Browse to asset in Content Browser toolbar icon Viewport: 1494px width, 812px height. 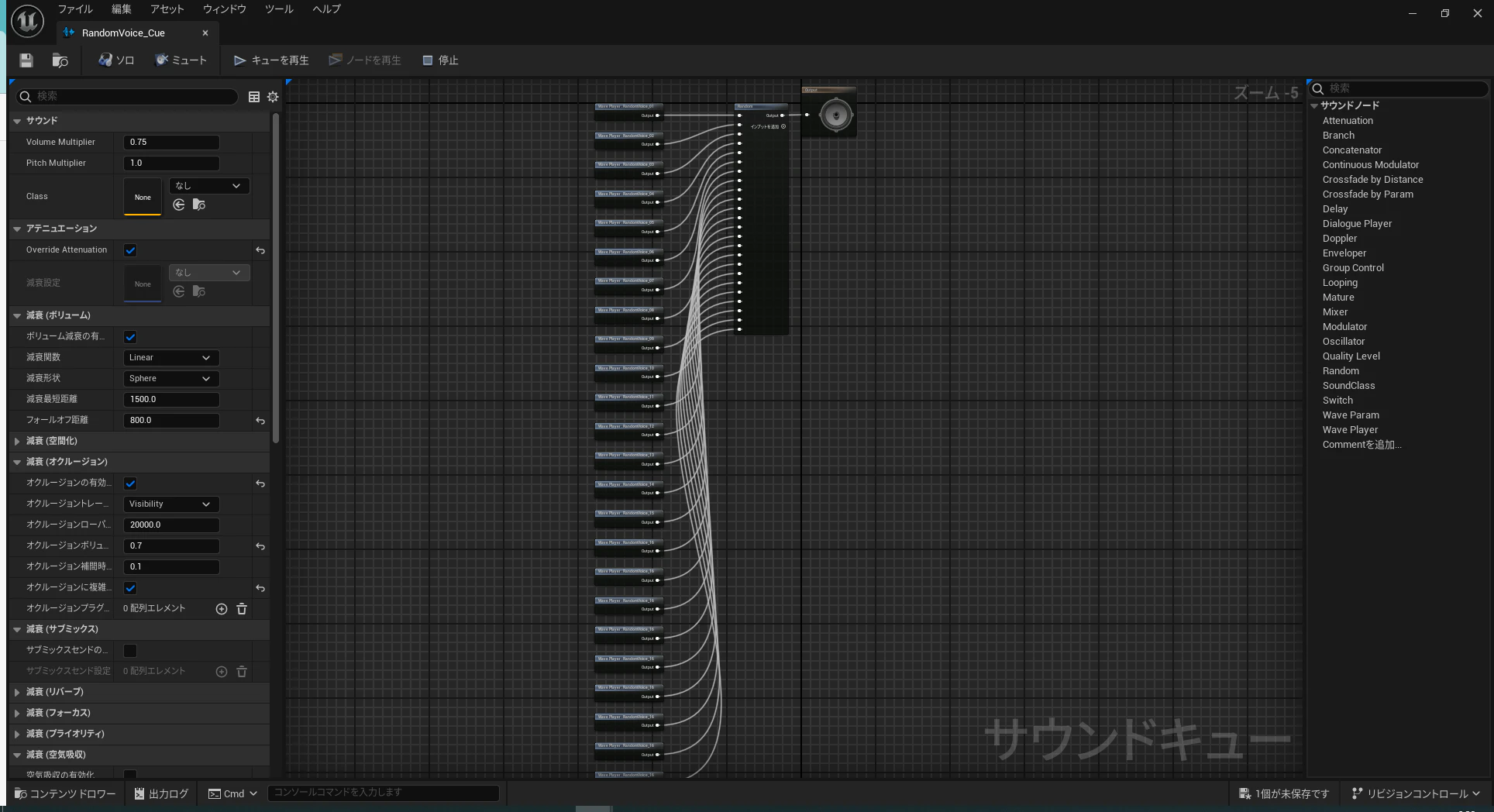click(x=60, y=60)
